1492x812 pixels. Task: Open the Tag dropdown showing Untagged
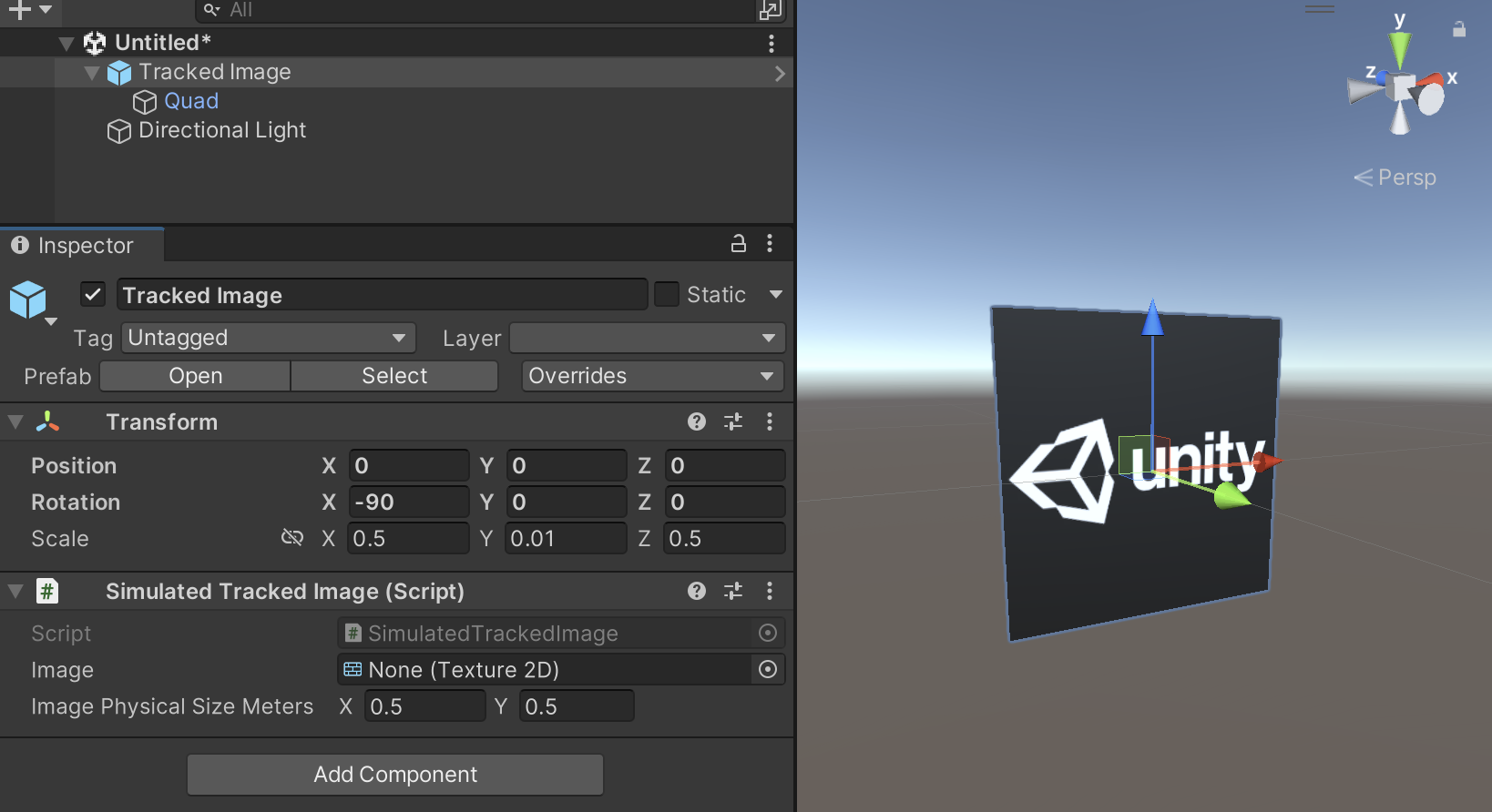click(268, 338)
